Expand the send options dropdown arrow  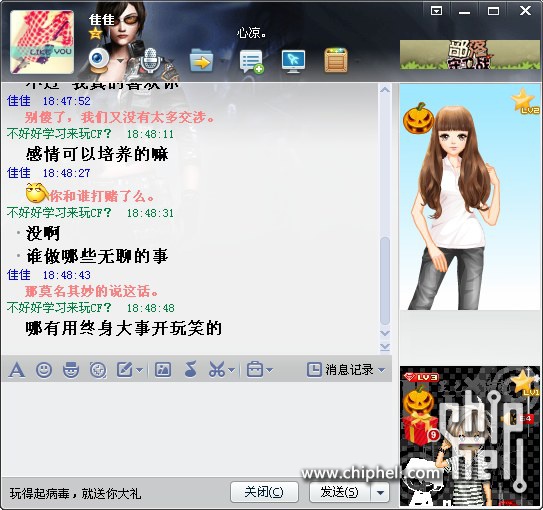coord(381,492)
